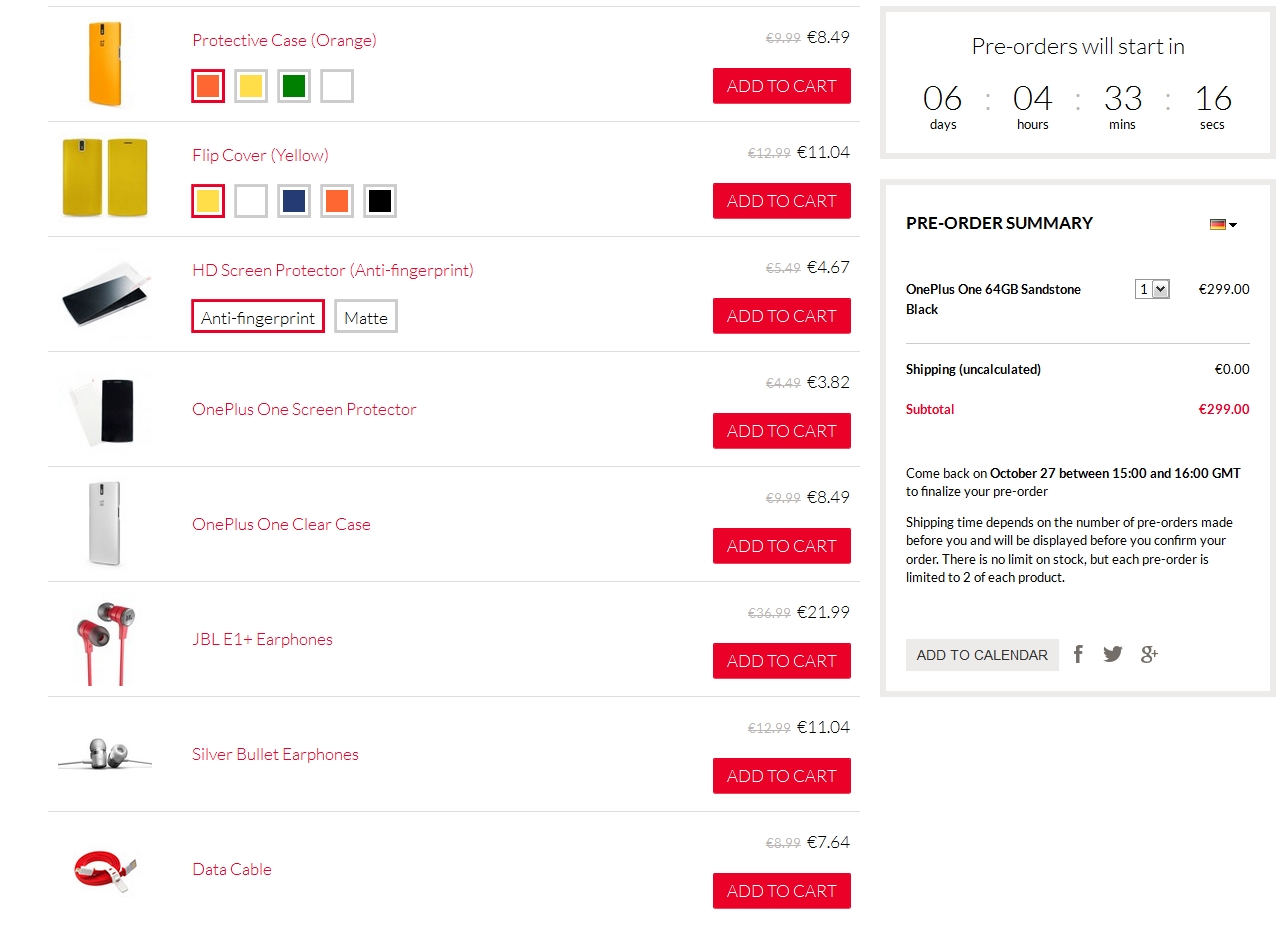Add Data Cable to cart
The height and width of the screenshot is (926, 1283).
point(782,891)
